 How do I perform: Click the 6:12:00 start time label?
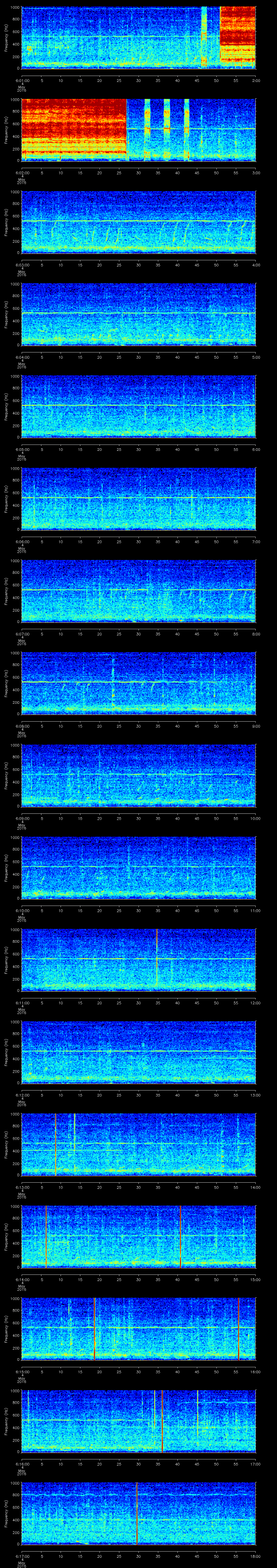22,1095
